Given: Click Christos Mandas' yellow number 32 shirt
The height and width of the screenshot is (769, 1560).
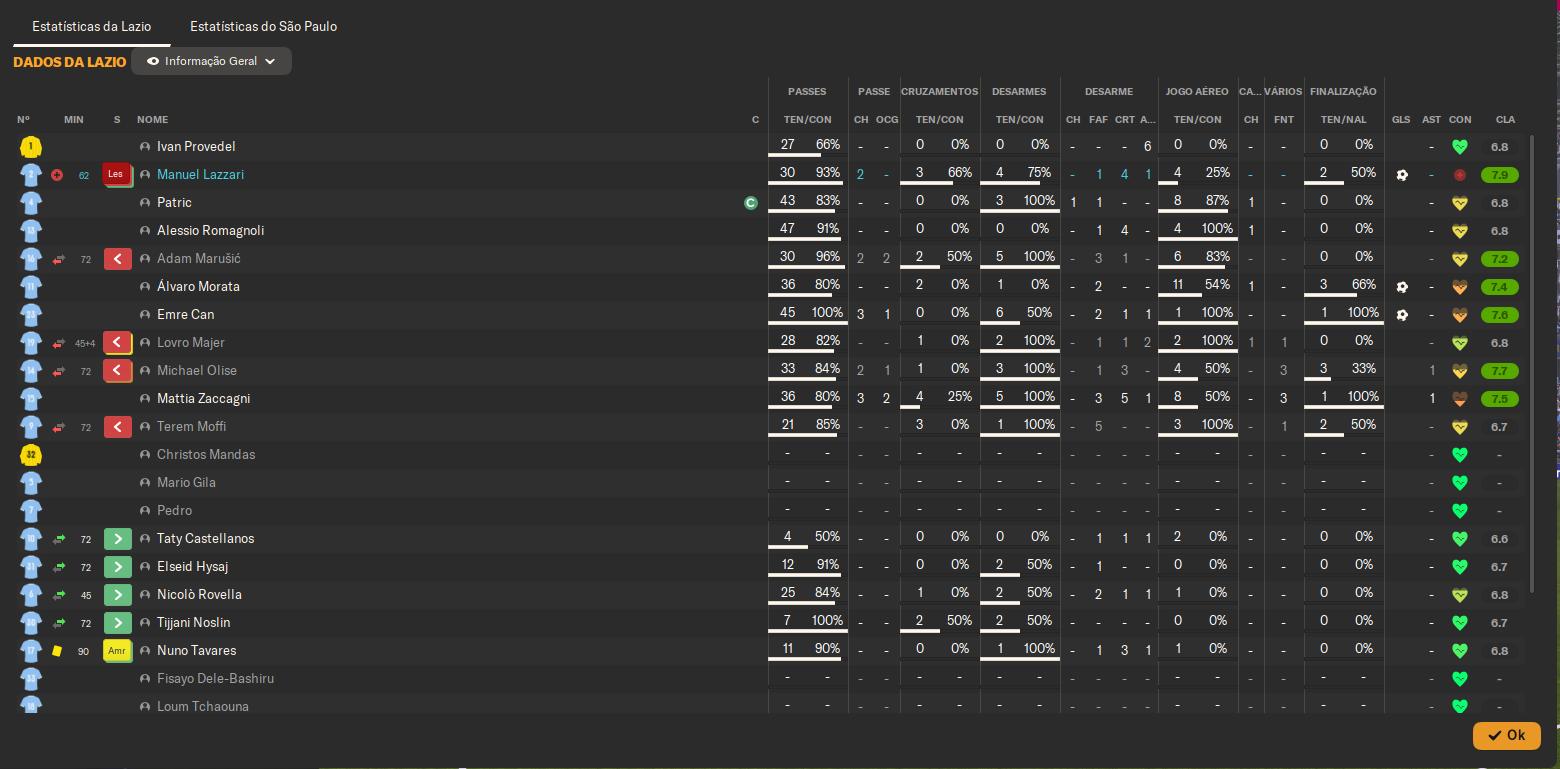Looking at the screenshot, I should [x=30, y=455].
